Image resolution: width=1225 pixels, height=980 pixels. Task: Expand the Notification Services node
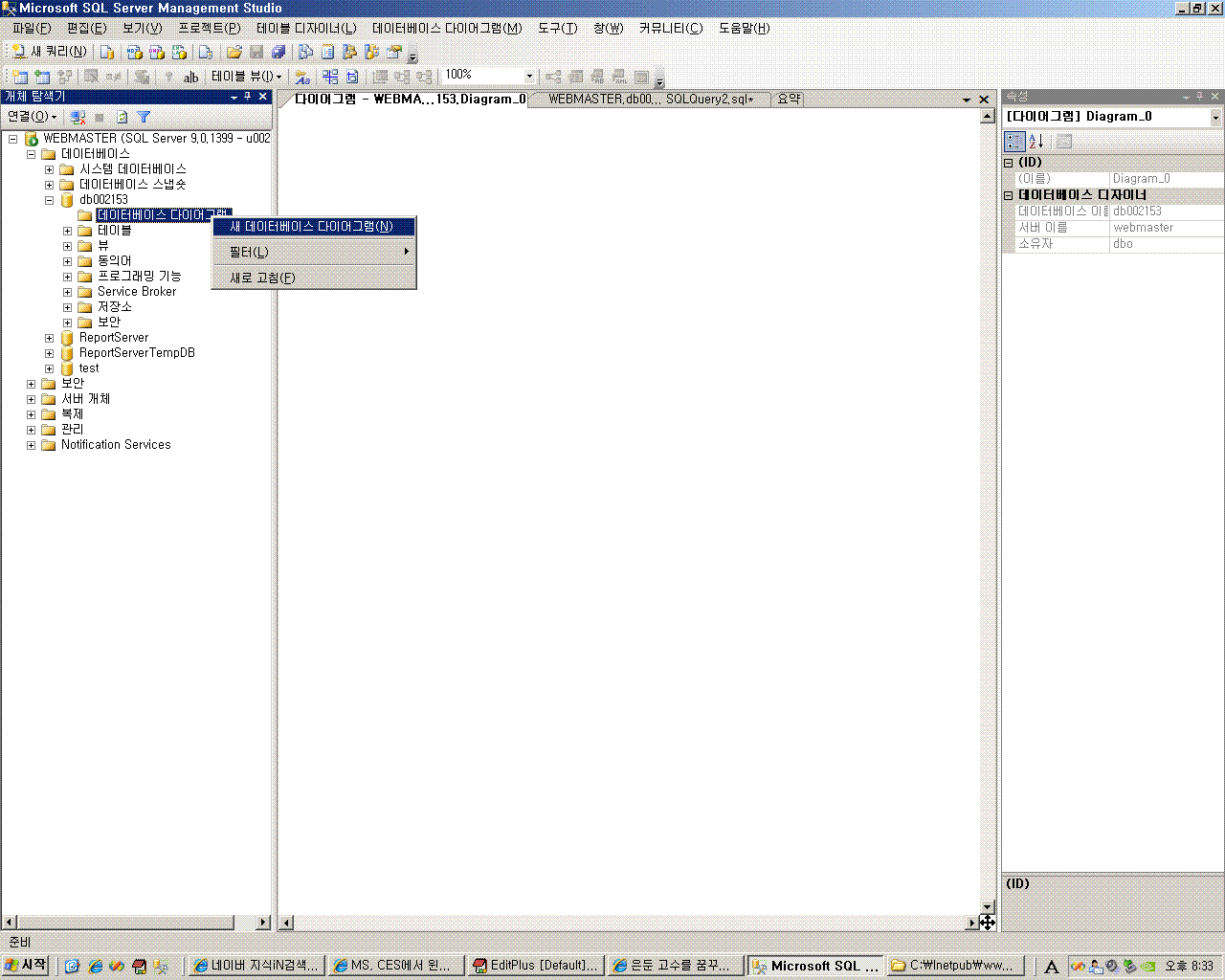pyautogui.click(x=32, y=445)
